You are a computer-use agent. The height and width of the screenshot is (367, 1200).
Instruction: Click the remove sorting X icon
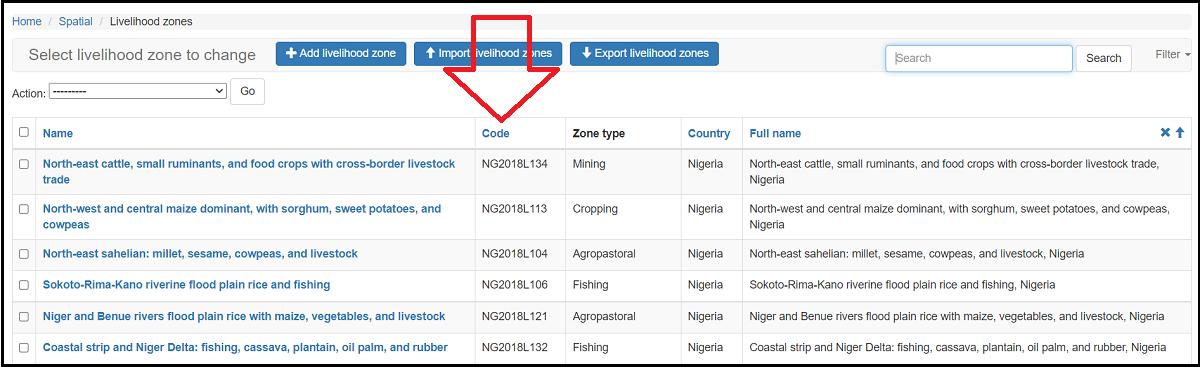(x=1165, y=133)
